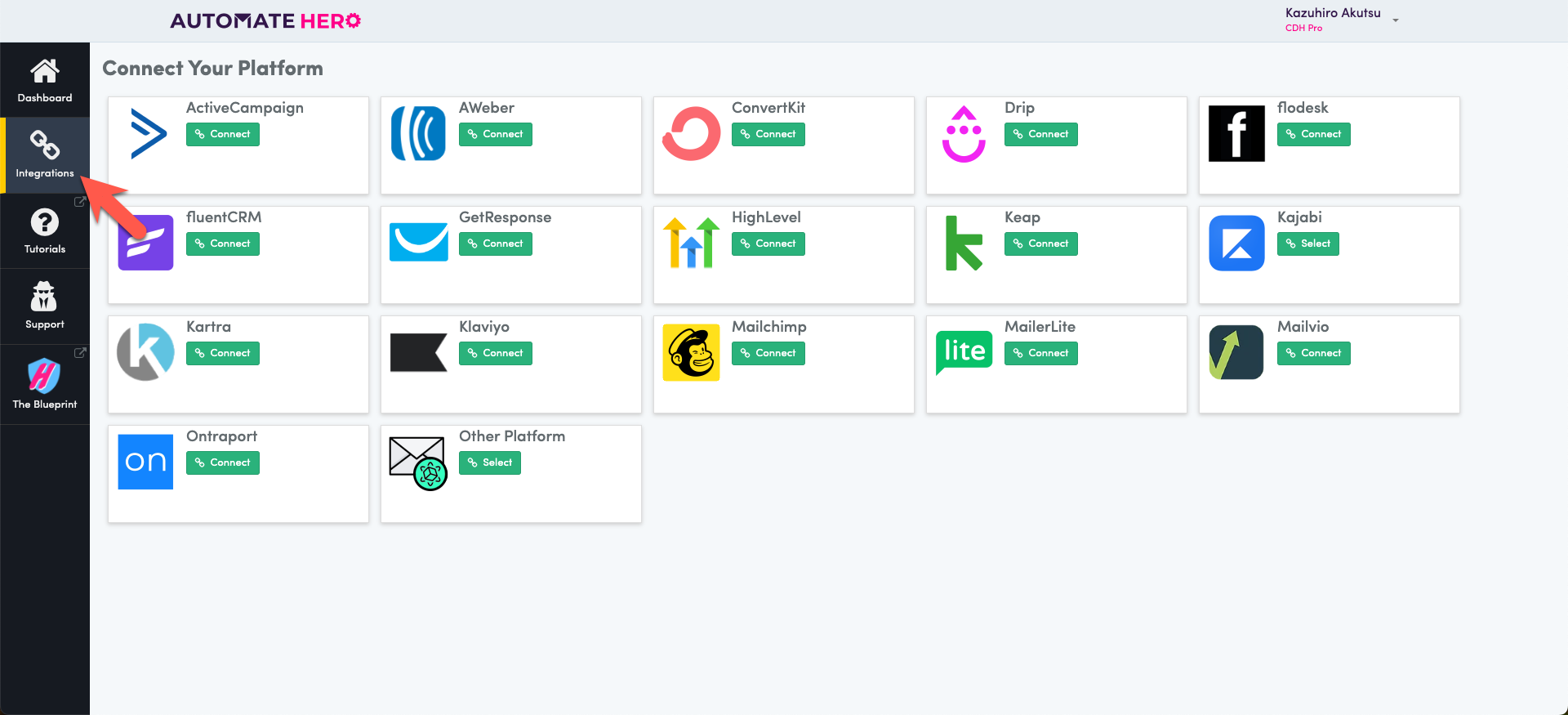Connect the Drip platform

pyautogui.click(x=1041, y=134)
